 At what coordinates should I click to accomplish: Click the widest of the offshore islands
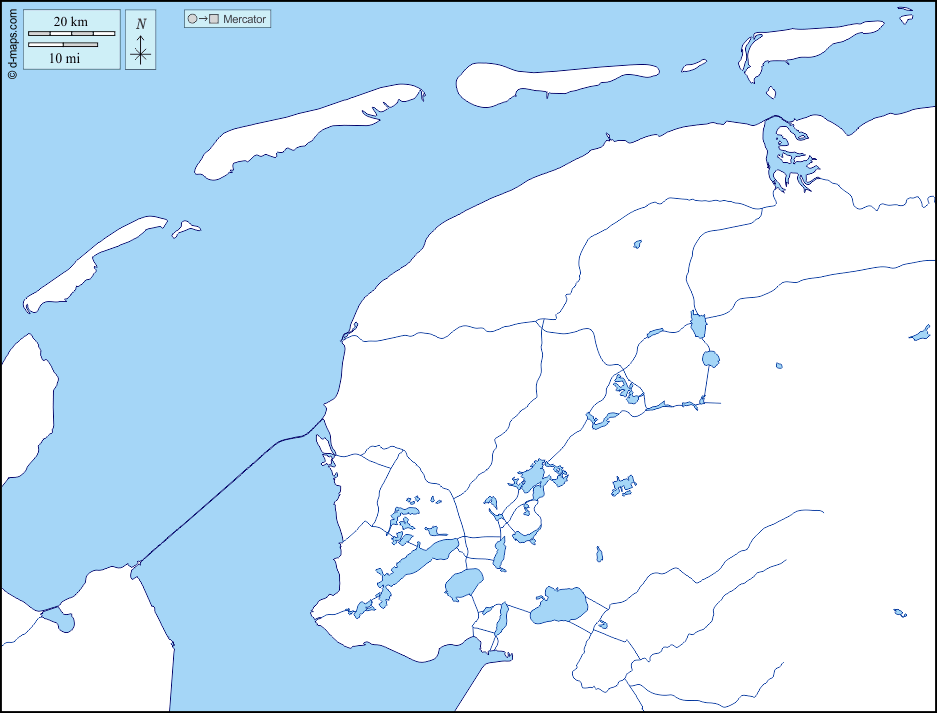tap(300, 130)
